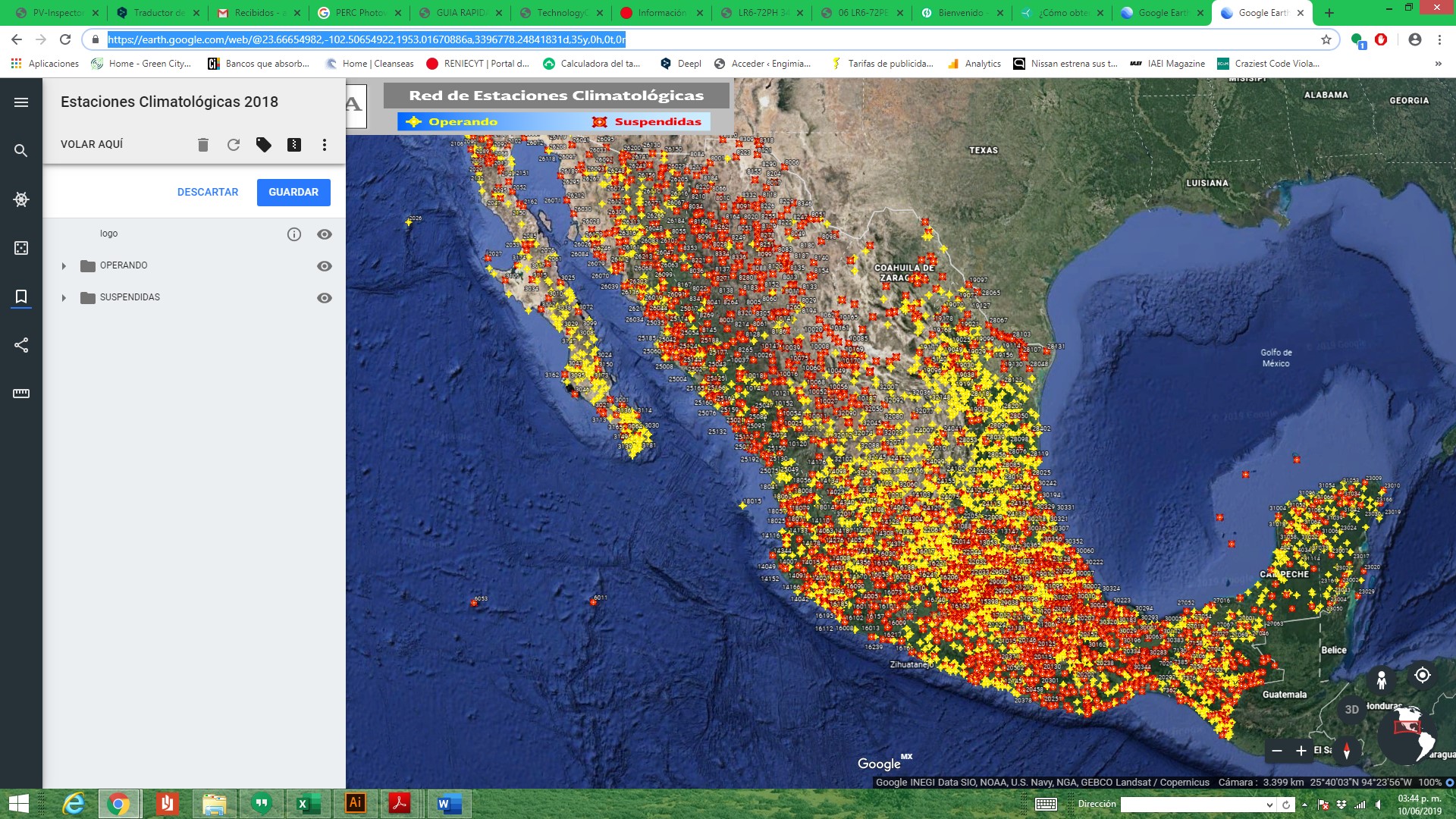Click the GUARDAR button

coord(293,193)
